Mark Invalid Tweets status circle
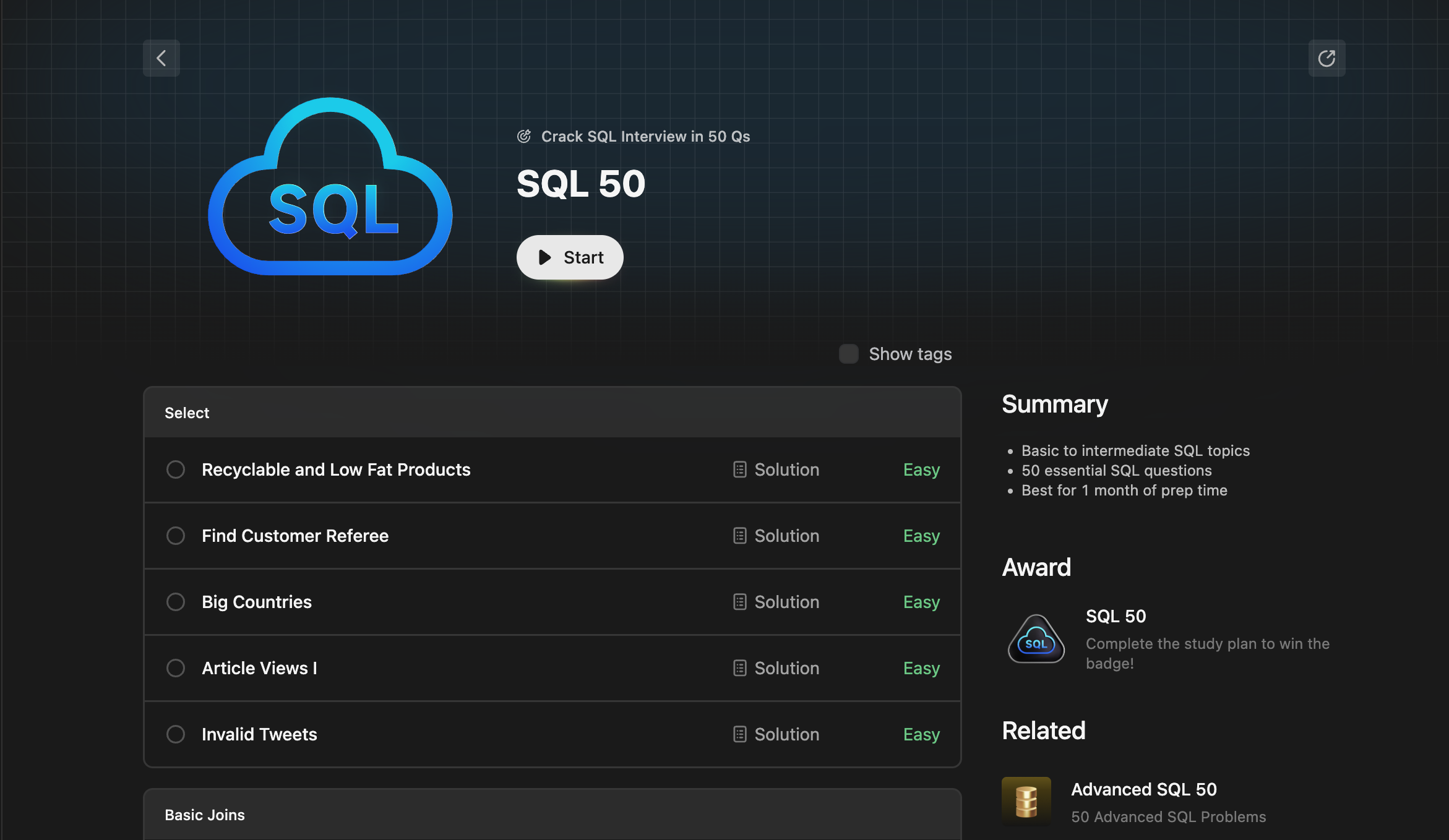 coord(176,734)
